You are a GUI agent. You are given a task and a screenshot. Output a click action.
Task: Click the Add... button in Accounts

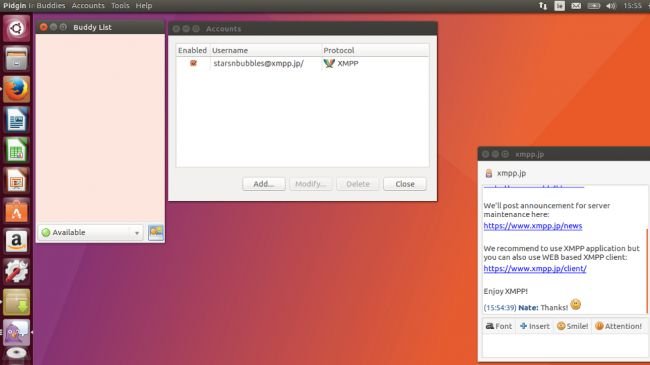click(x=264, y=184)
